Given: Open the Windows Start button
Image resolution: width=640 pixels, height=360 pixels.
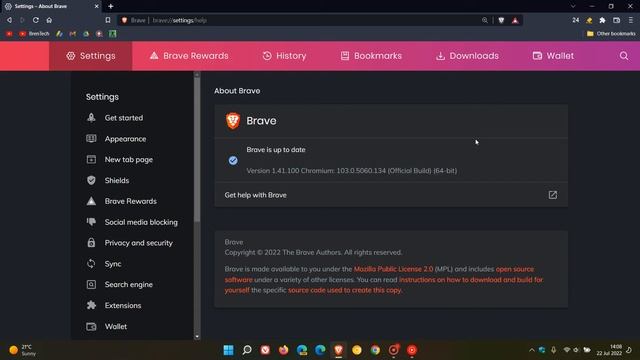Looking at the screenshot, I should (229, 350).
